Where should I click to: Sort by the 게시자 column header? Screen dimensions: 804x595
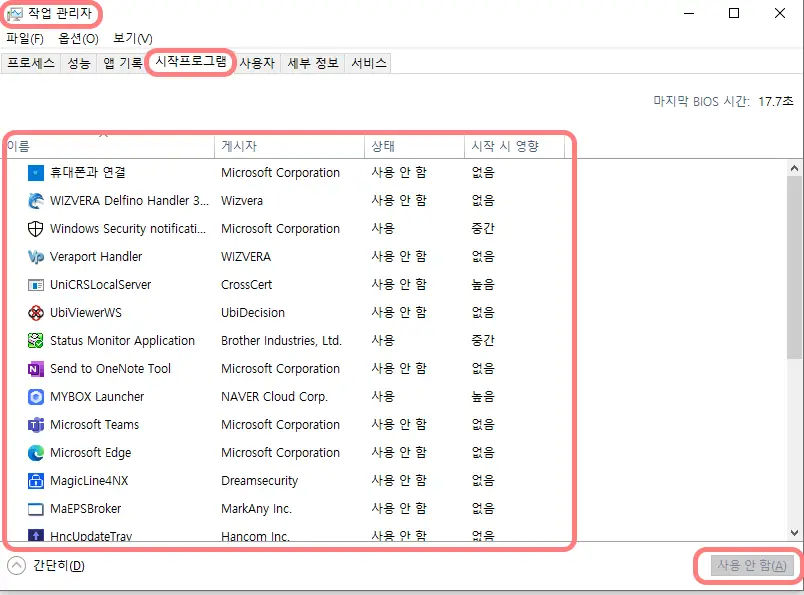tap(290, 146)
